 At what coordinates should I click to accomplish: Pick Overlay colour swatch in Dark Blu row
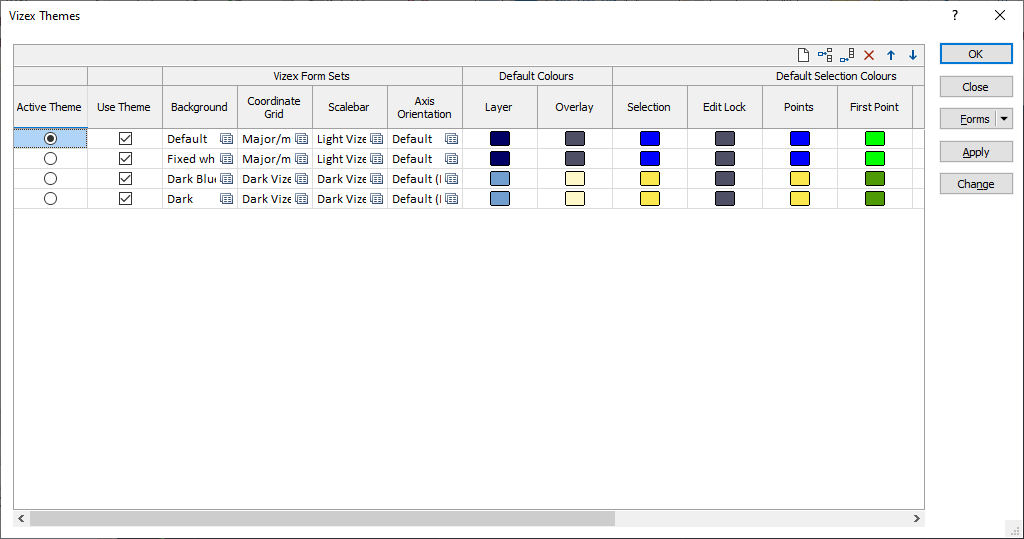click(575, 178)
